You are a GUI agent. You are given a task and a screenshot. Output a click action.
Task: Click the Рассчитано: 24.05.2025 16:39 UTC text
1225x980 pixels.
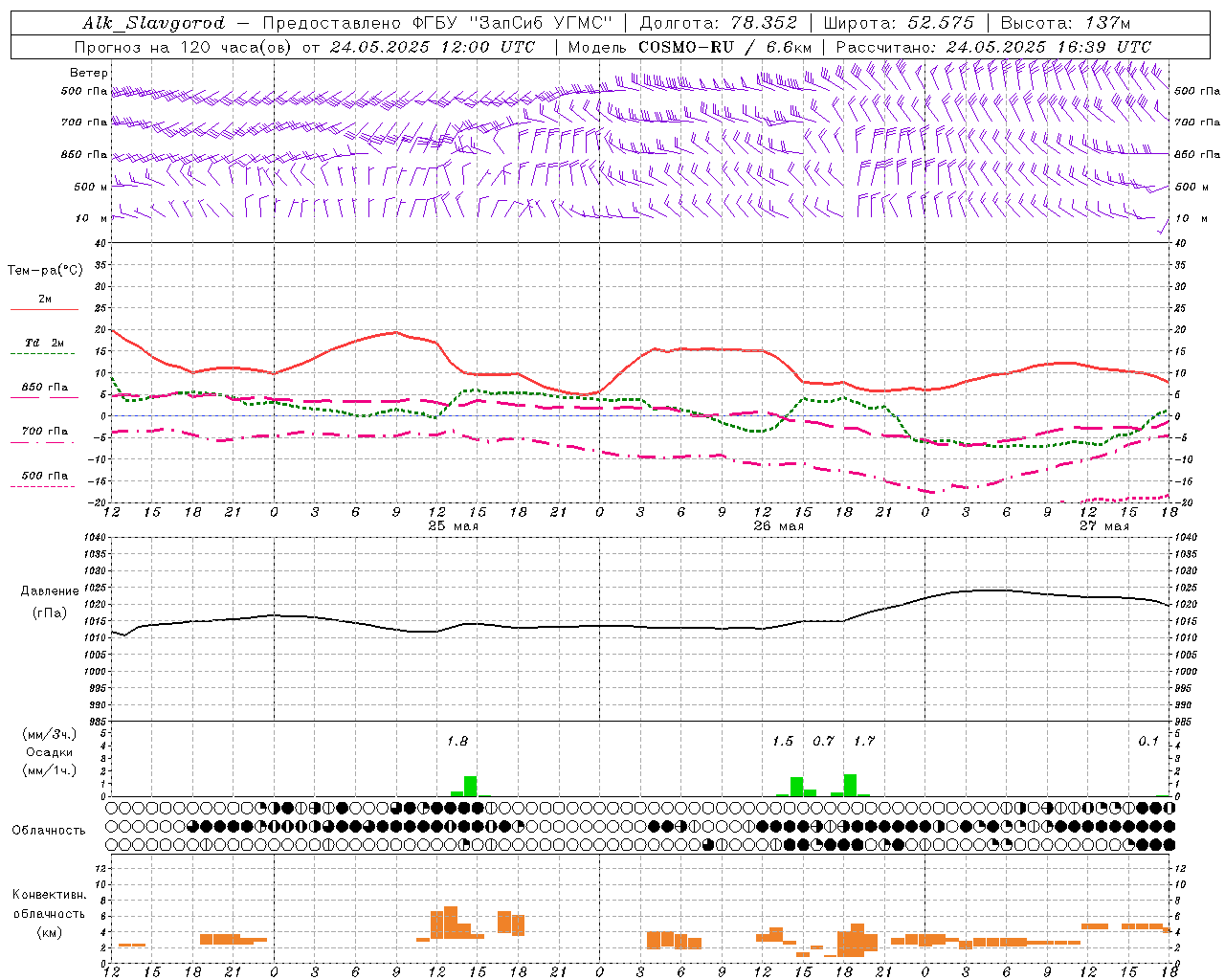tap(993, 47)
